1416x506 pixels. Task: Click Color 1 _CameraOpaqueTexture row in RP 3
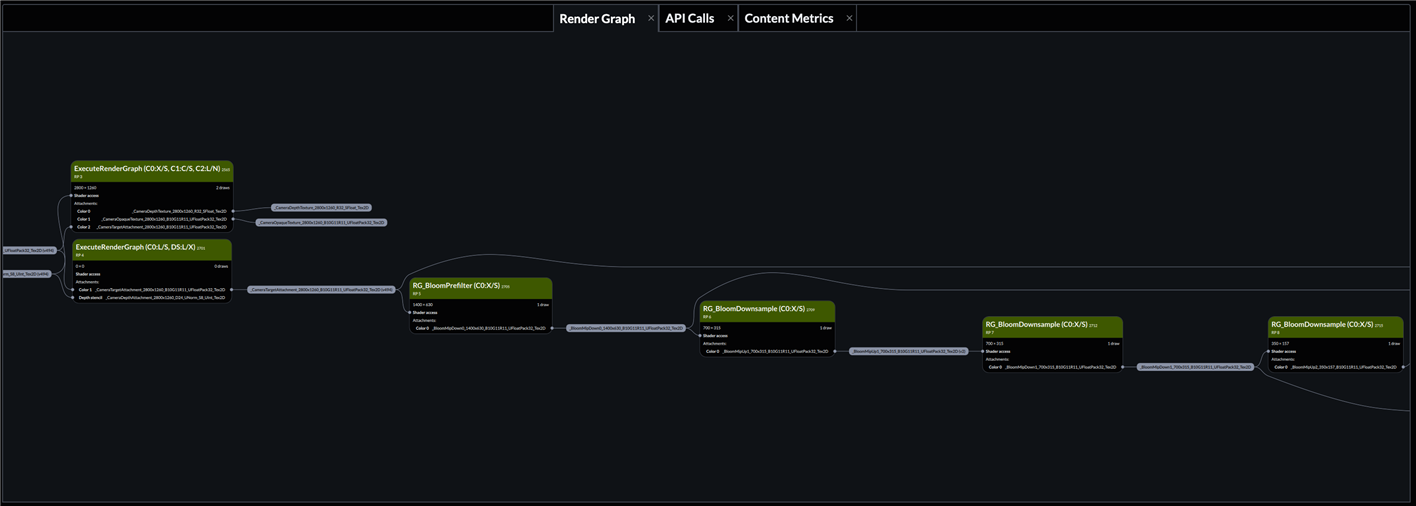152,219
